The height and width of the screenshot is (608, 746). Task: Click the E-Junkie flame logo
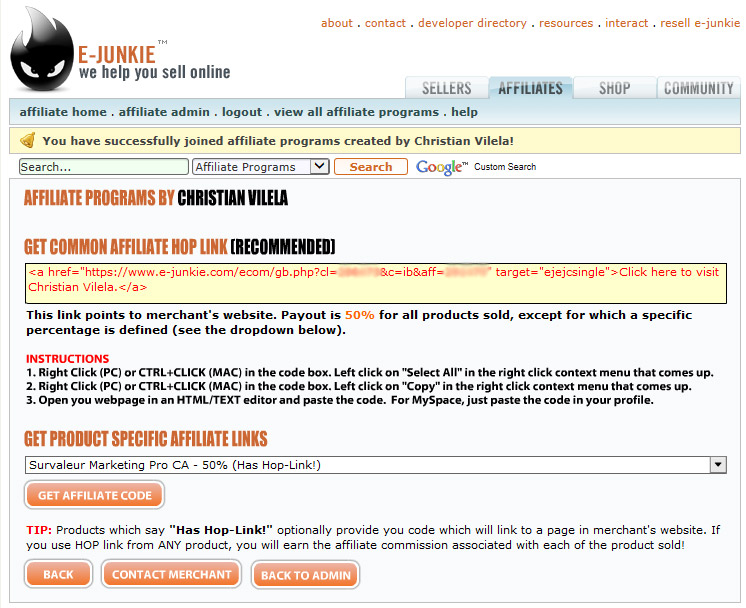42,49
